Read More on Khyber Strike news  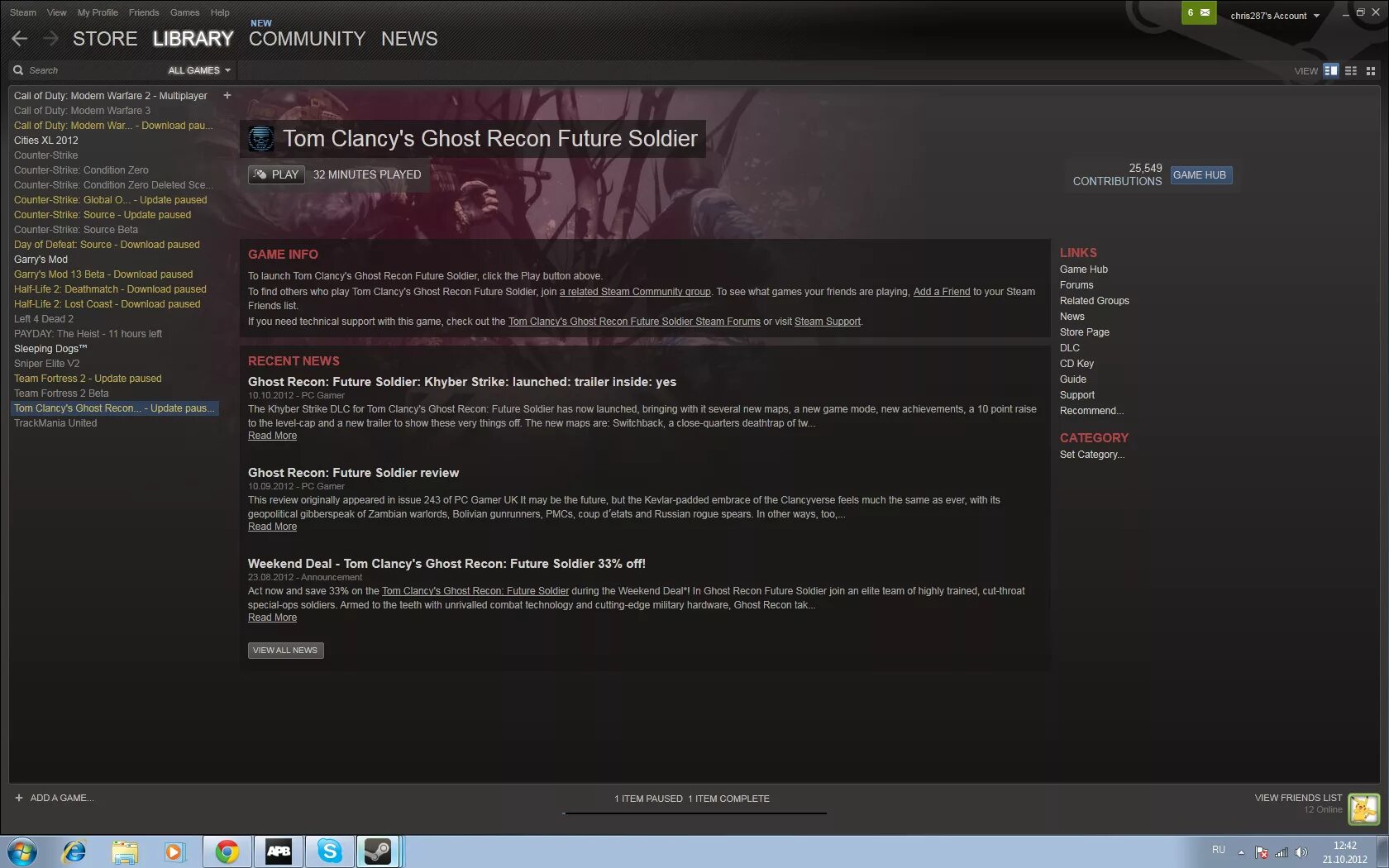point(272,436)
